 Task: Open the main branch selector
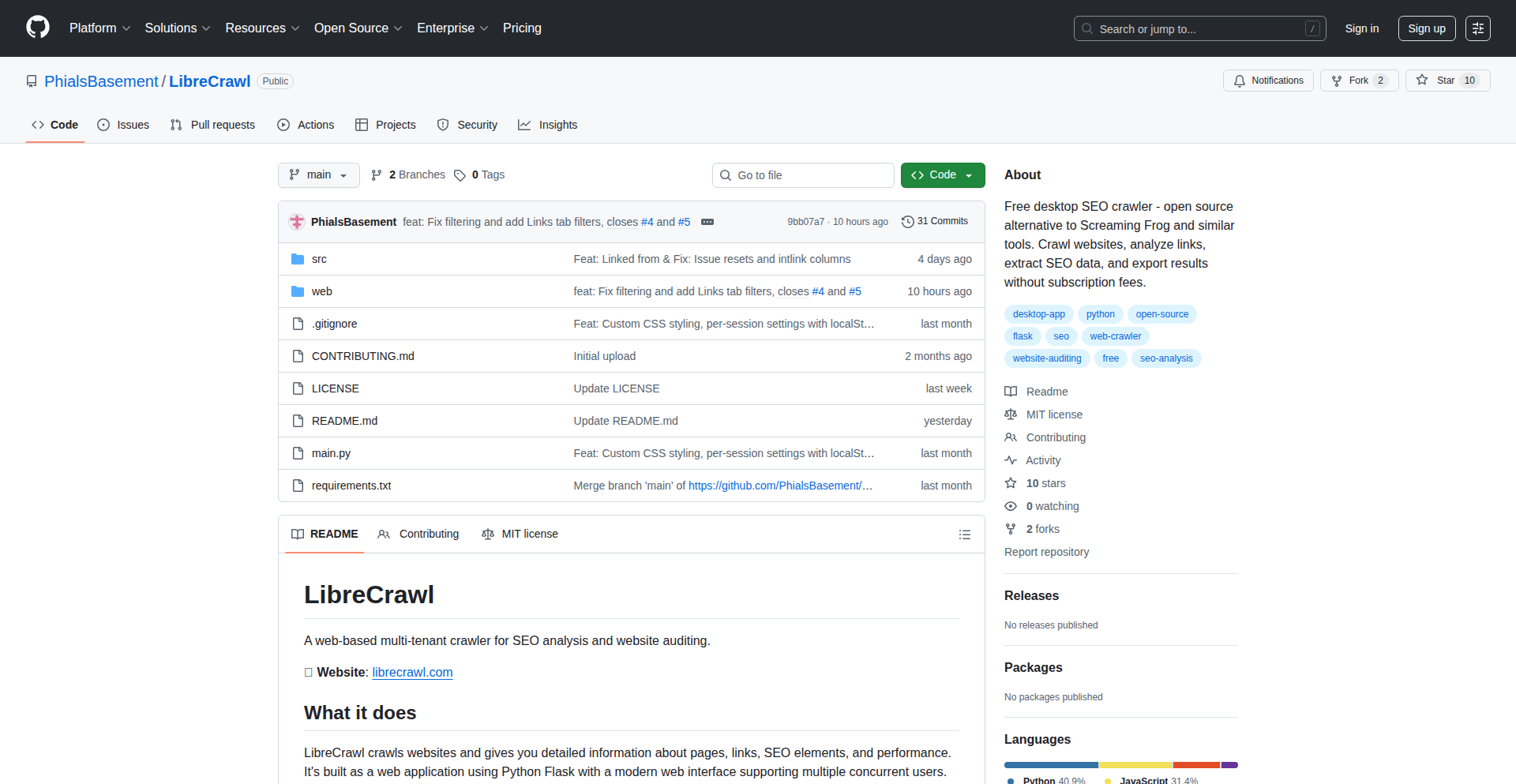click(318, 174)
